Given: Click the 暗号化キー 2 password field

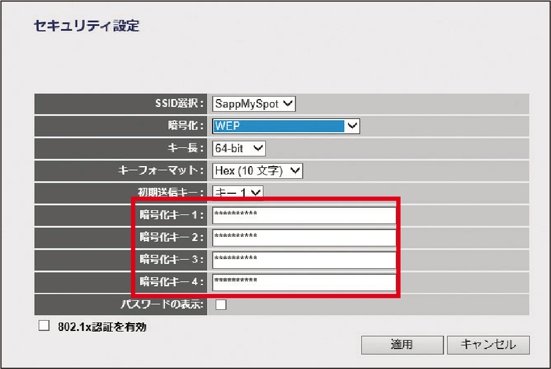Looking at the screenshot, I should point(304,238).
